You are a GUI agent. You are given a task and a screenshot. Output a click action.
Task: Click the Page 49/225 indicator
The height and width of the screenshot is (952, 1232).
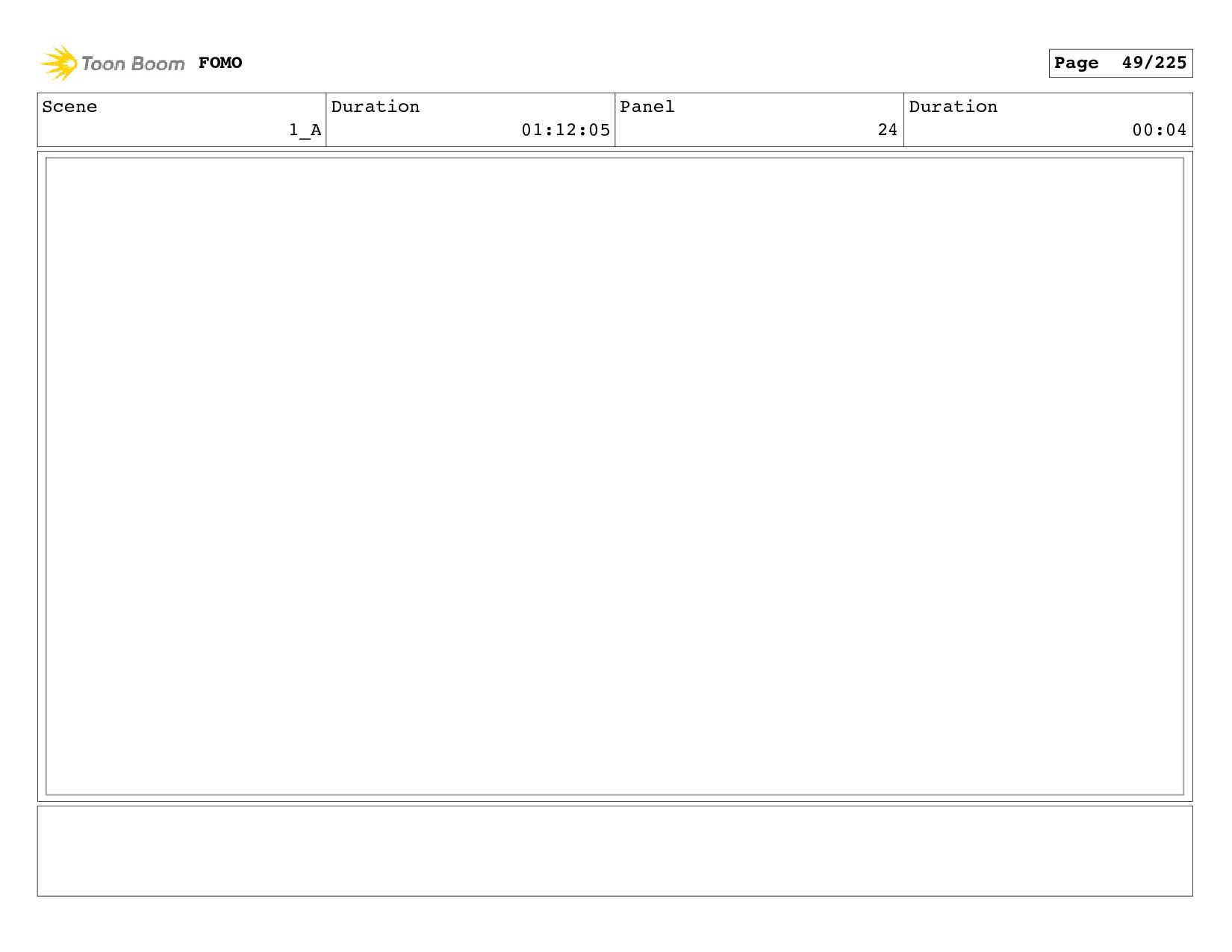(1120, 63)
